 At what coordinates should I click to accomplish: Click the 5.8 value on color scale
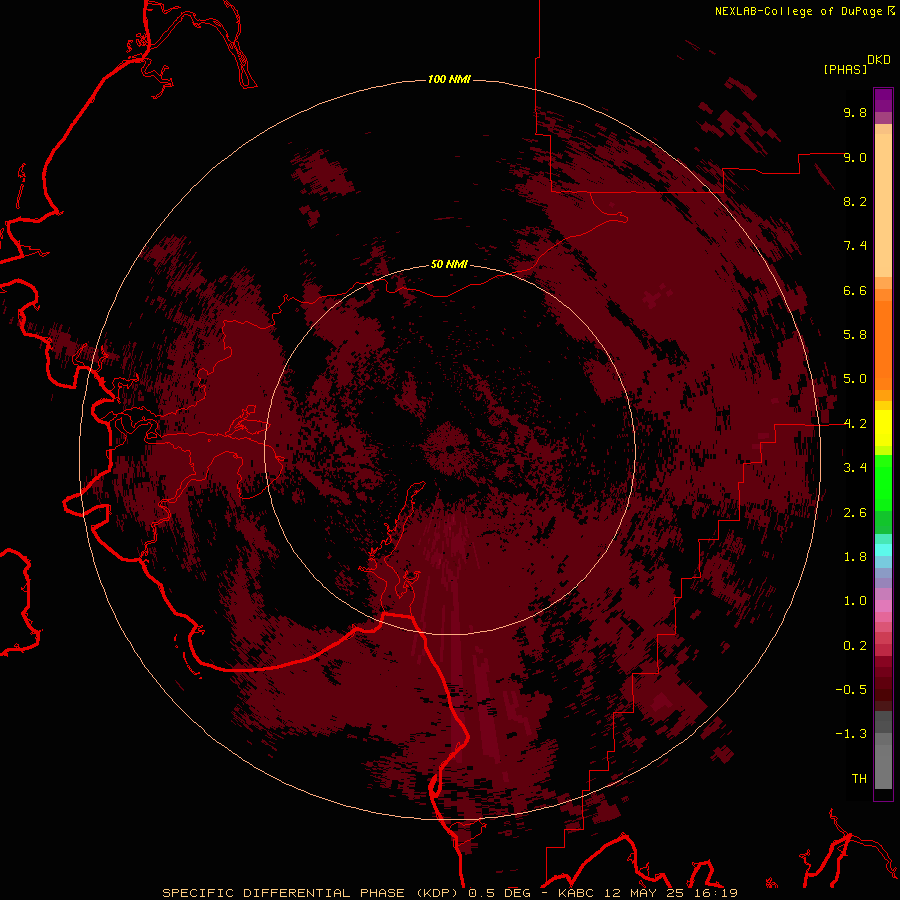[855, 335]
